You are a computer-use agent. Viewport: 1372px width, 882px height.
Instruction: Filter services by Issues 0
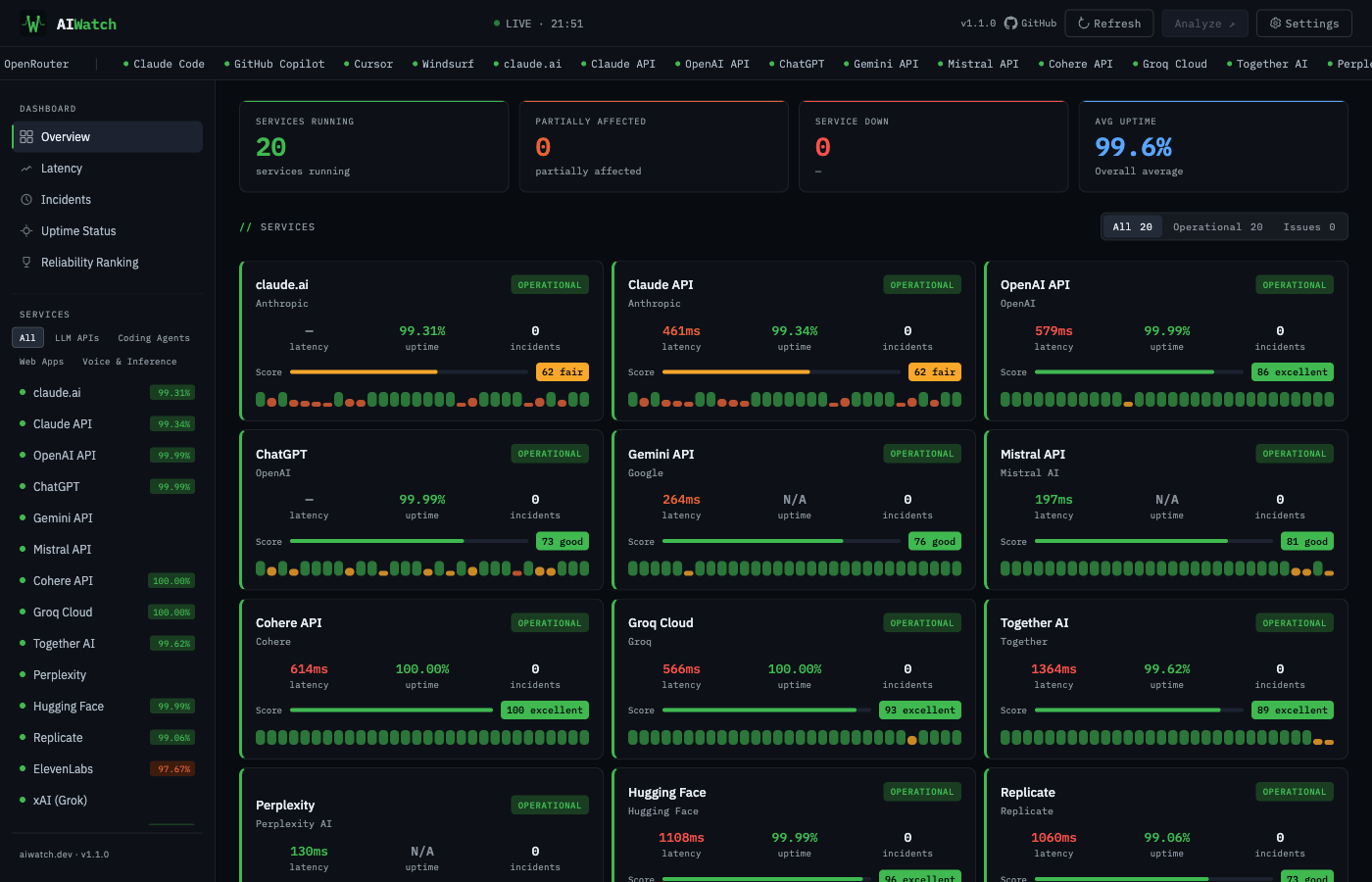point(1308,226)
